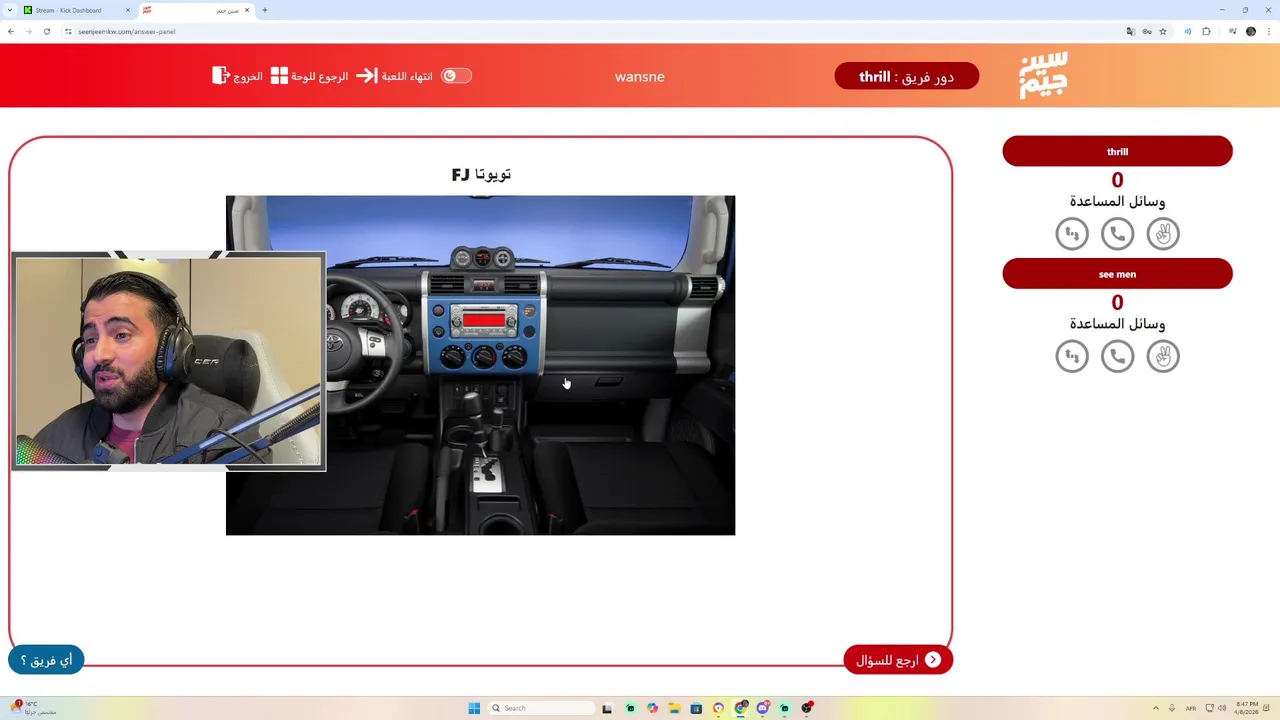Use thrill team's two-fingers helper icon
This screenshot has height=720, width=1280.
point(1163,234)
